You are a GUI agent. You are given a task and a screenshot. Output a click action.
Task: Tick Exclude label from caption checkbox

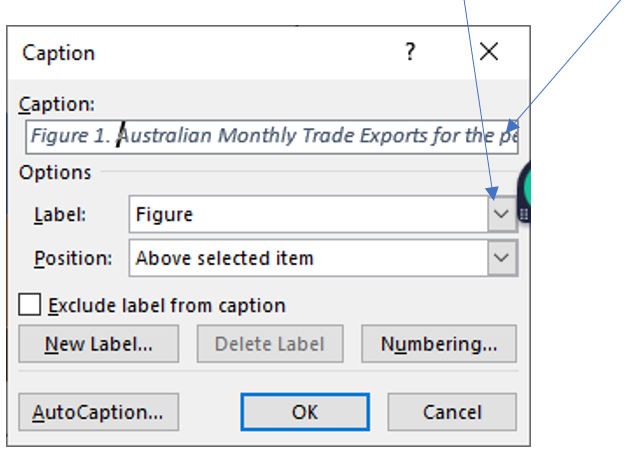click(x=30, y=306)
